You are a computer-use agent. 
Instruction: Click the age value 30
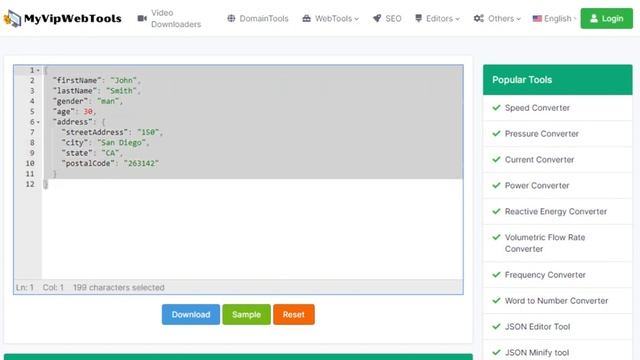tap(88, 111)
